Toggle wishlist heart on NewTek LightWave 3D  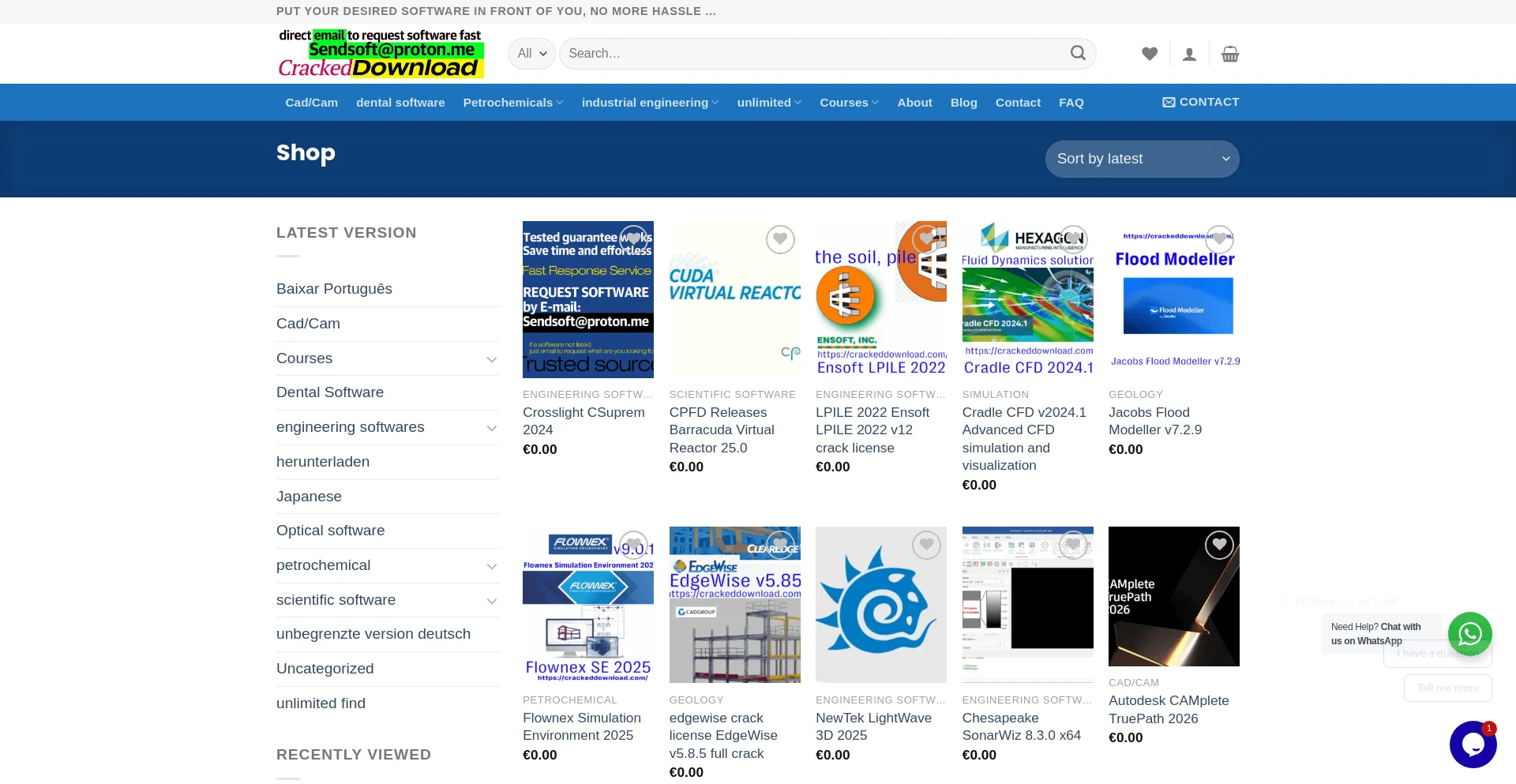click(926, 545)
